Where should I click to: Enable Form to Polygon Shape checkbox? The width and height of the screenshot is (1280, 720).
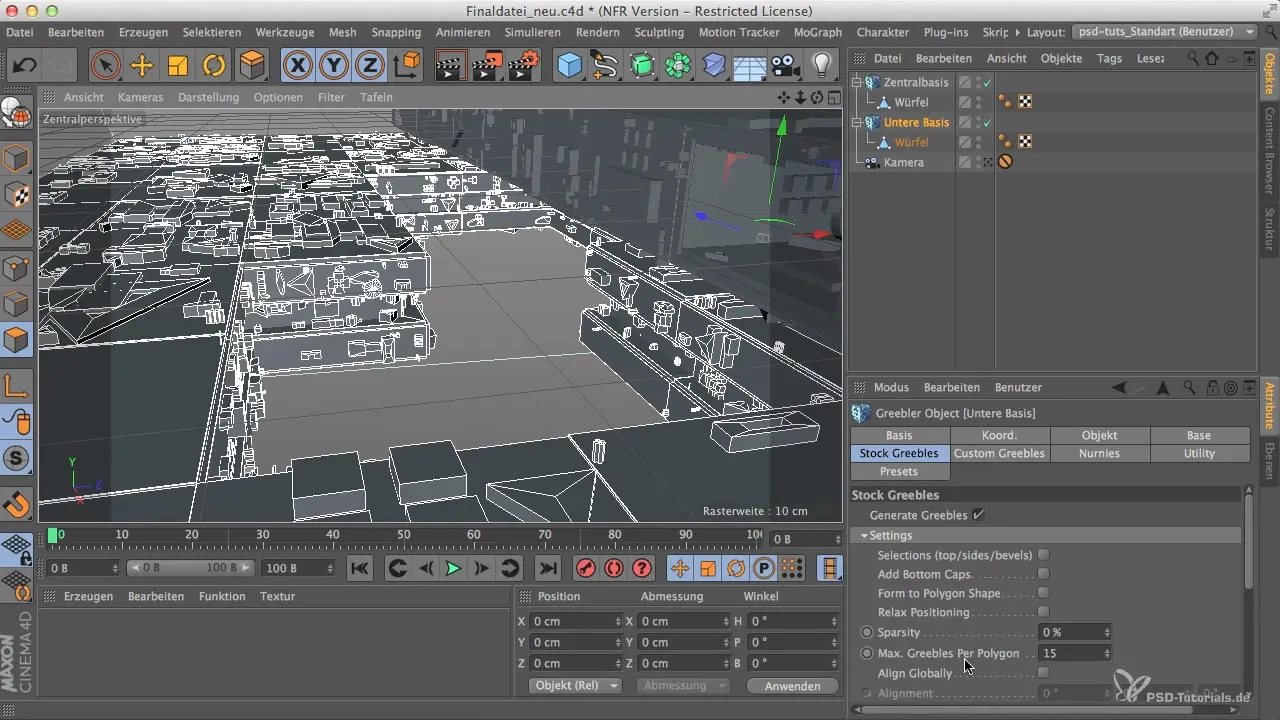(x=1043, y=593)
